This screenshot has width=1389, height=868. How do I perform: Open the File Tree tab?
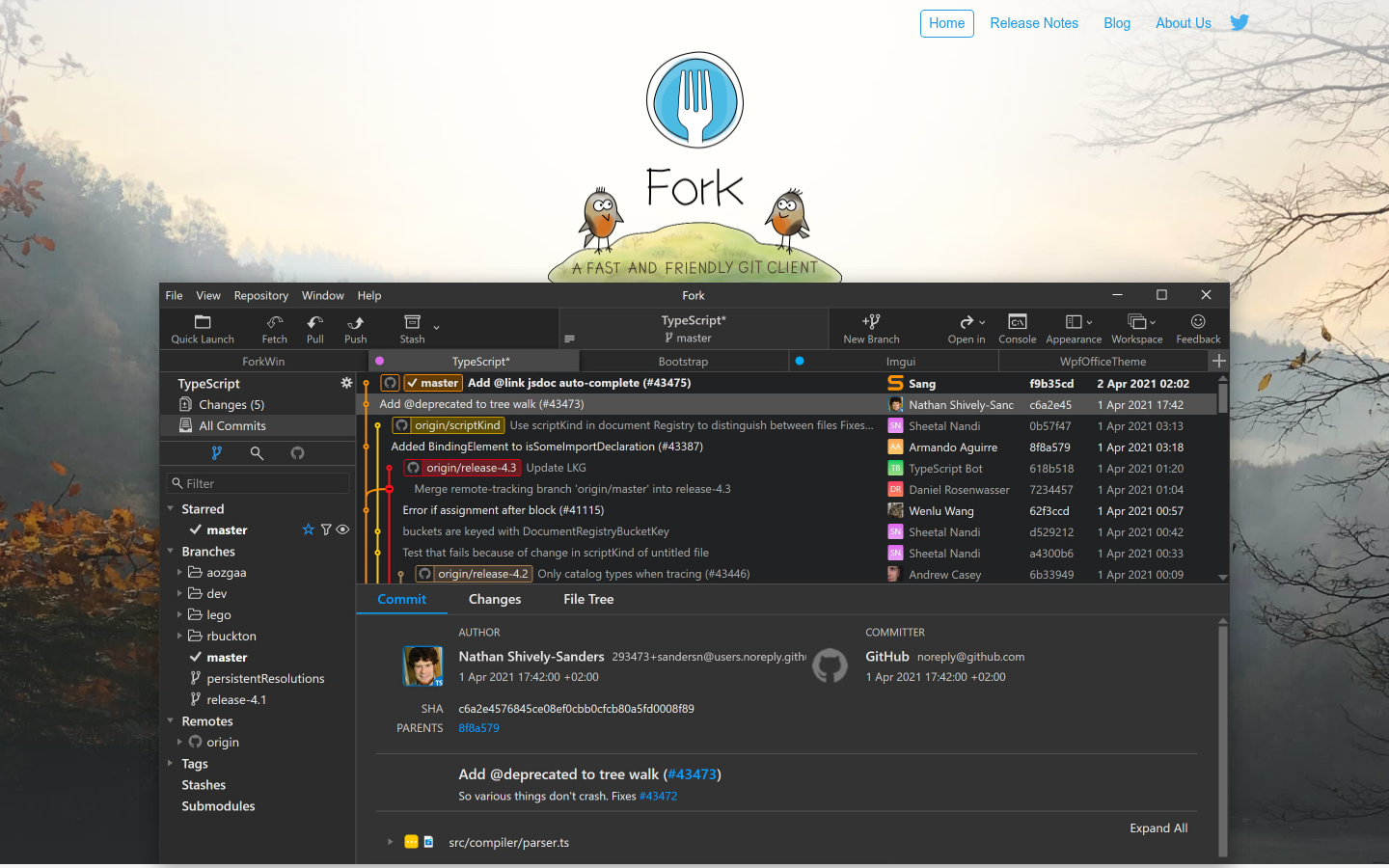[x=588, y=599]
